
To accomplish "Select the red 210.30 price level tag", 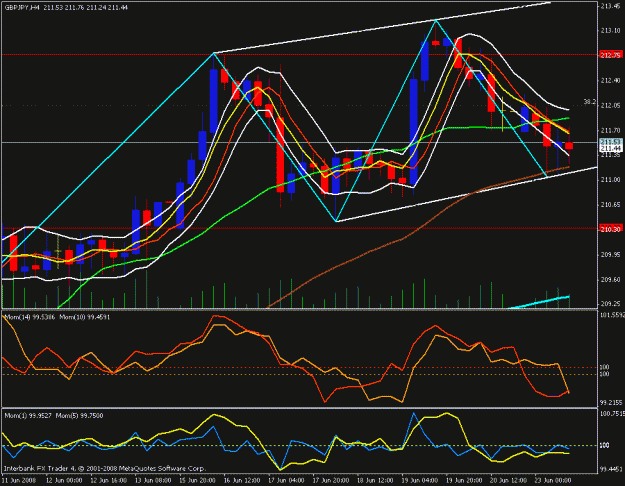I will coord(610,229).
